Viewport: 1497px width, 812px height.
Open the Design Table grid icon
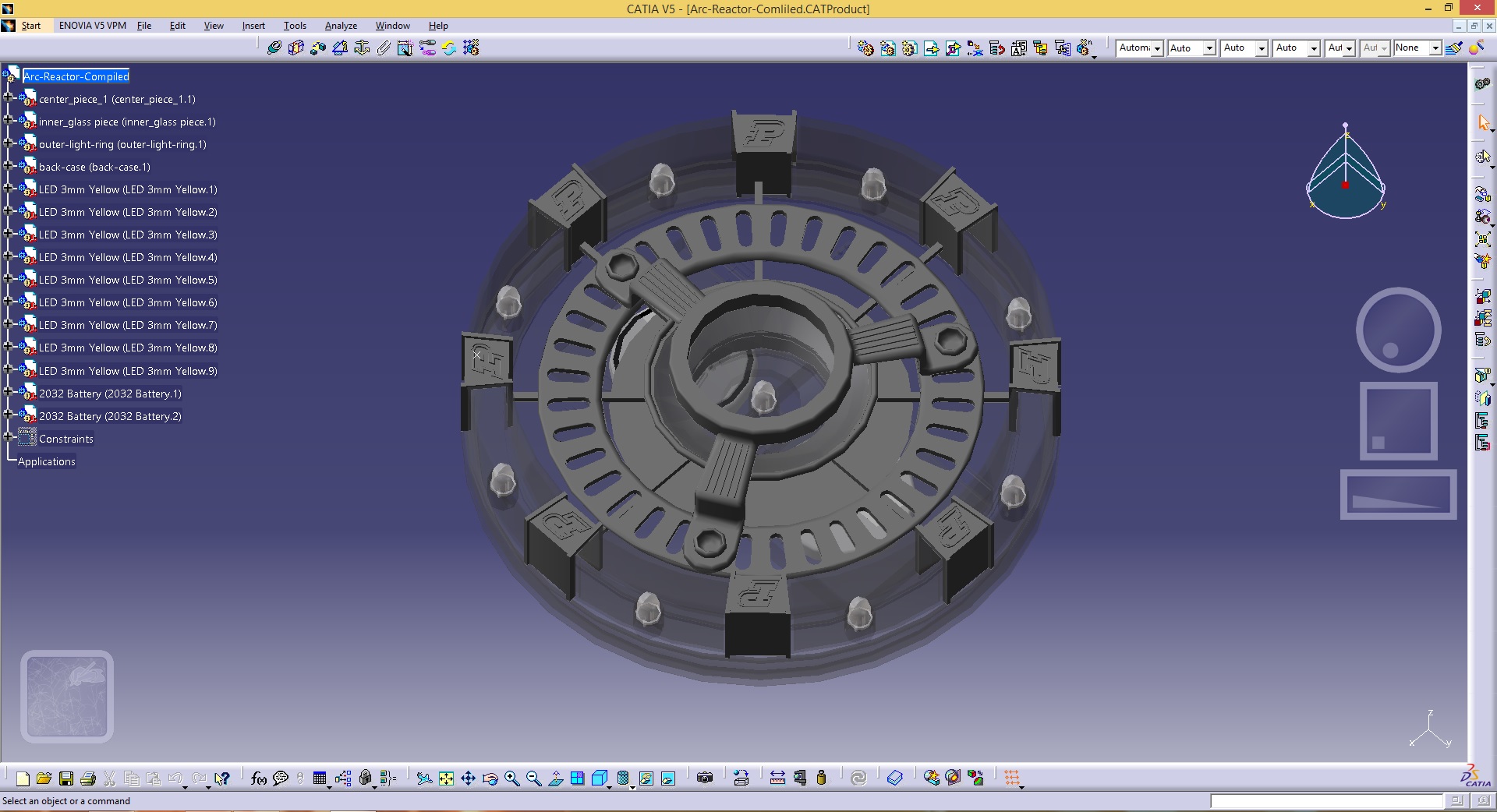pyautogui.click(x=320, y=778)
